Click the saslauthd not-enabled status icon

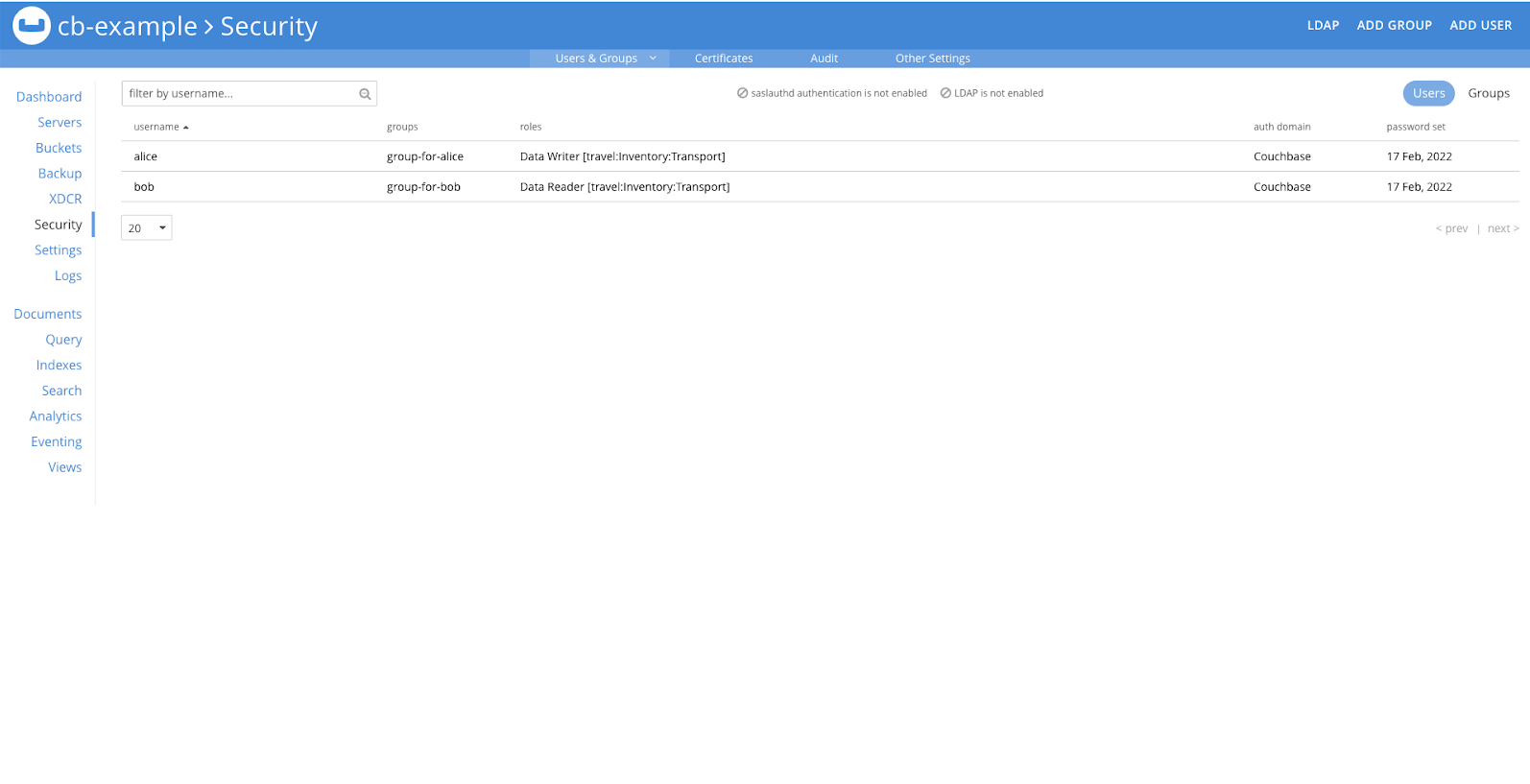[742, 93]
